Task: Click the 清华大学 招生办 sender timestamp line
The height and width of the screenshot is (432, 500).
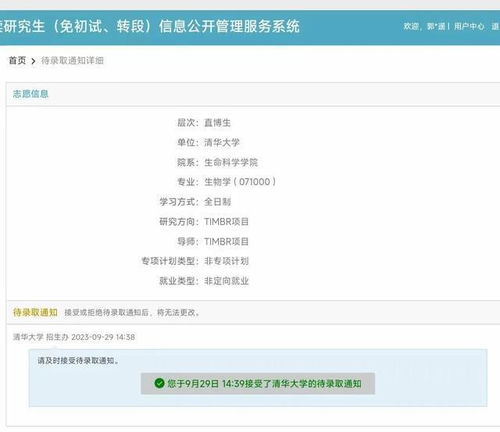Action: click(x=74, y=337)
